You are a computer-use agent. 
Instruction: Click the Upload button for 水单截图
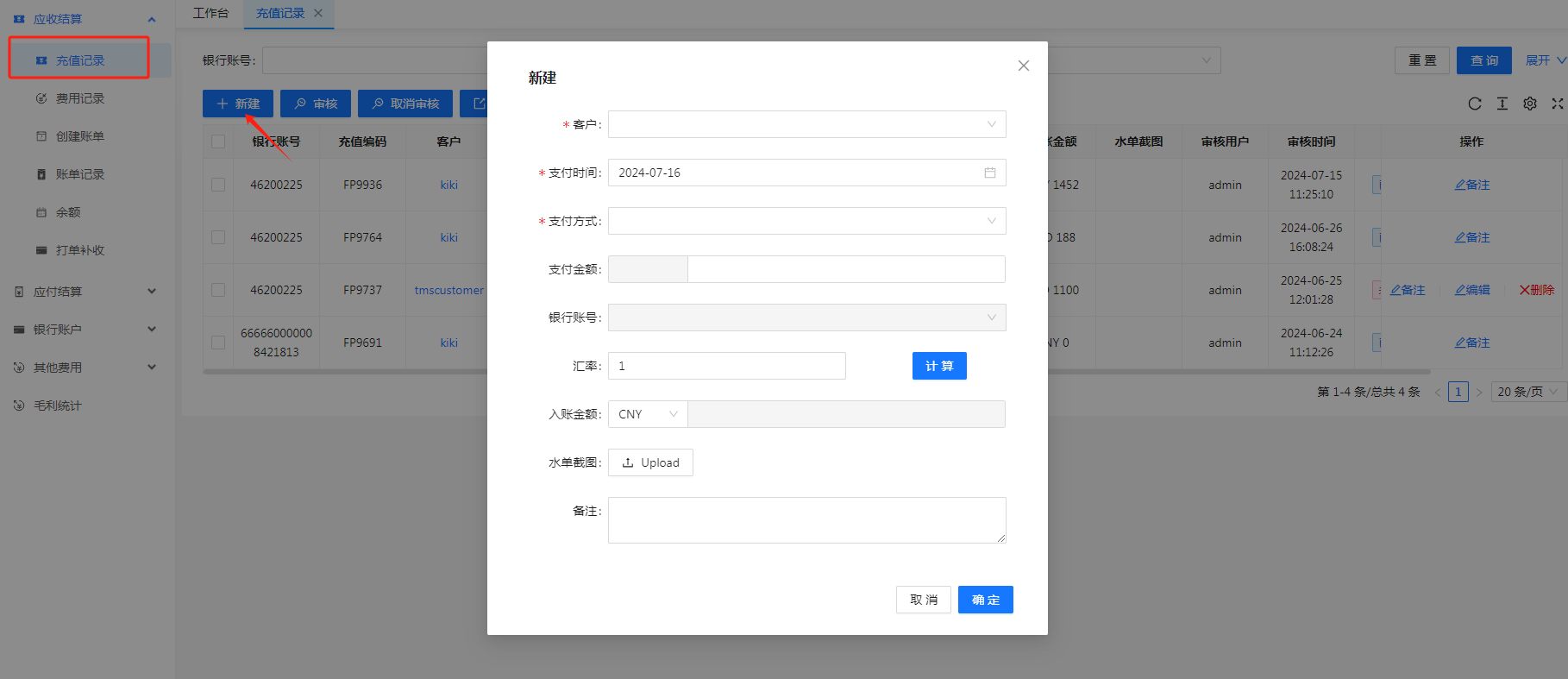tap(650, 462)
